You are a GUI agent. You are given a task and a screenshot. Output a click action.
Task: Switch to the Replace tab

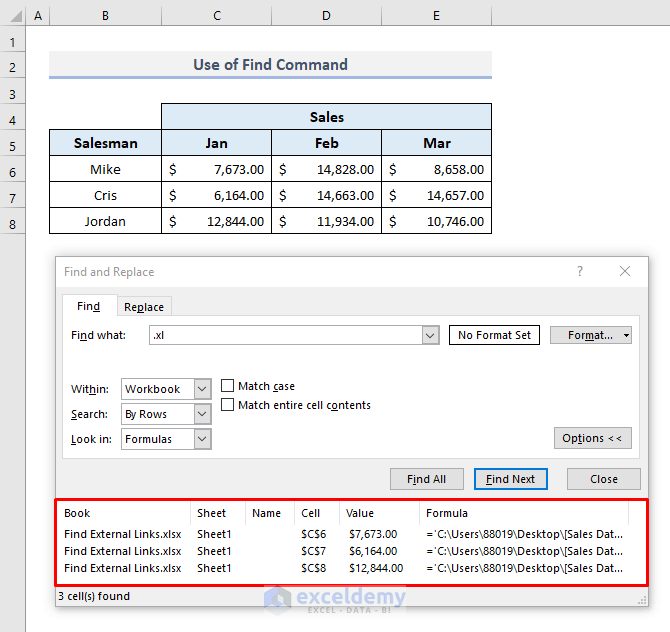(x=144, y=307)
